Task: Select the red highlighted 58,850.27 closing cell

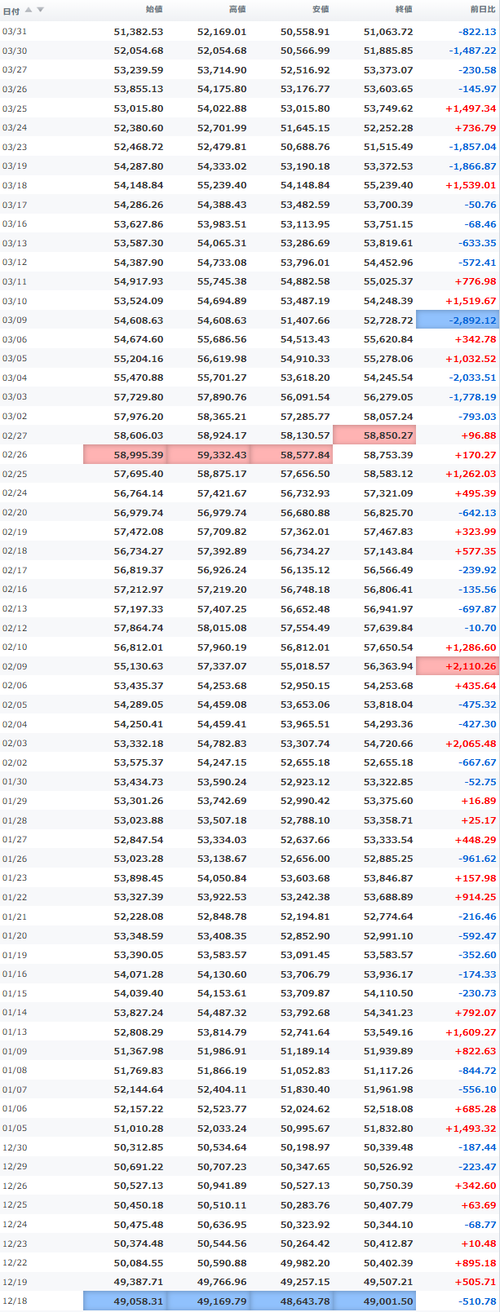Action: 375,436
